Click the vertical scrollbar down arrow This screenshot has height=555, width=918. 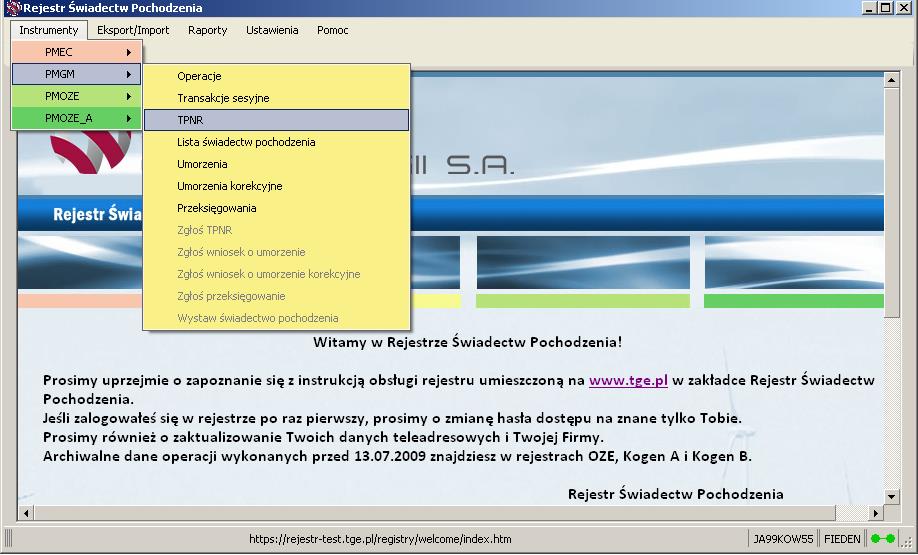[891, 497]
